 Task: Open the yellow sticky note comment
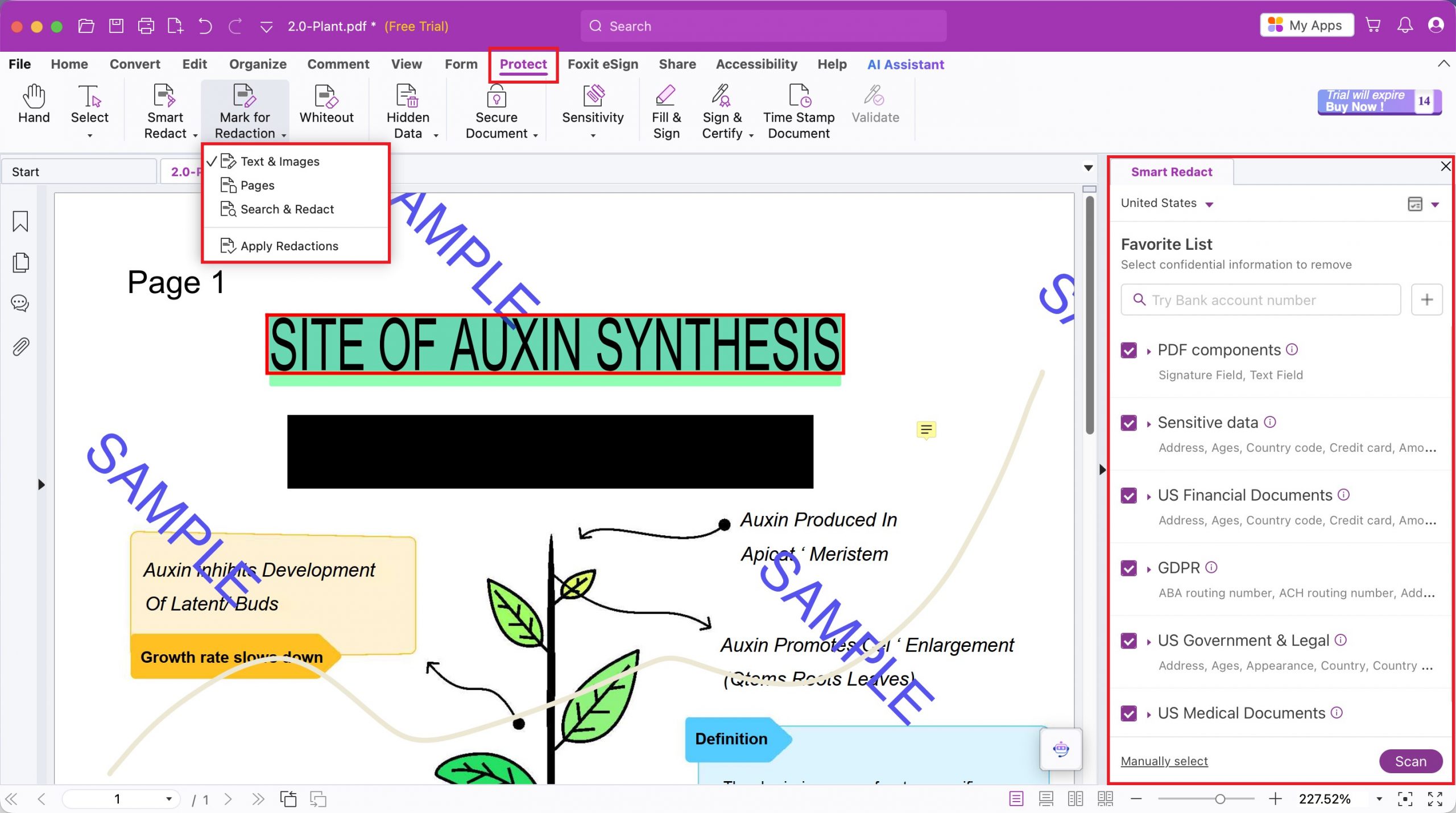[926, 430]
